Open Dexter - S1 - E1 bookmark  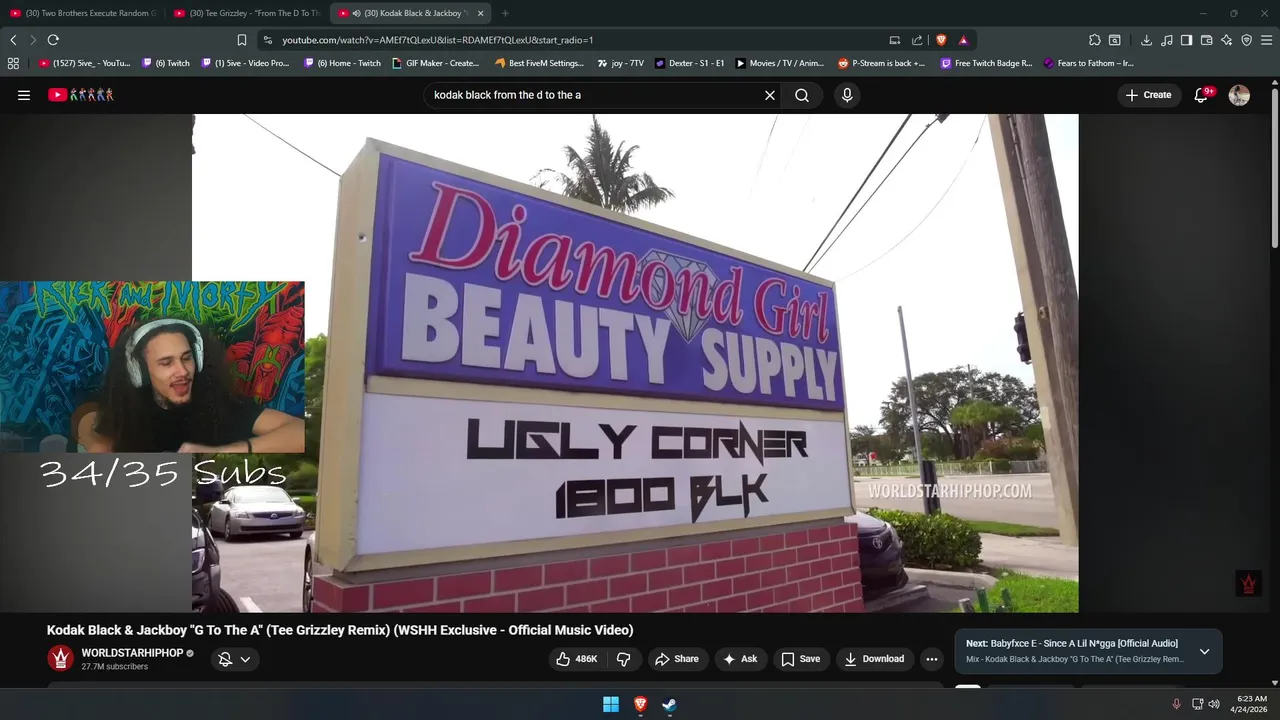pyautogui.click(x=690, y=63)
